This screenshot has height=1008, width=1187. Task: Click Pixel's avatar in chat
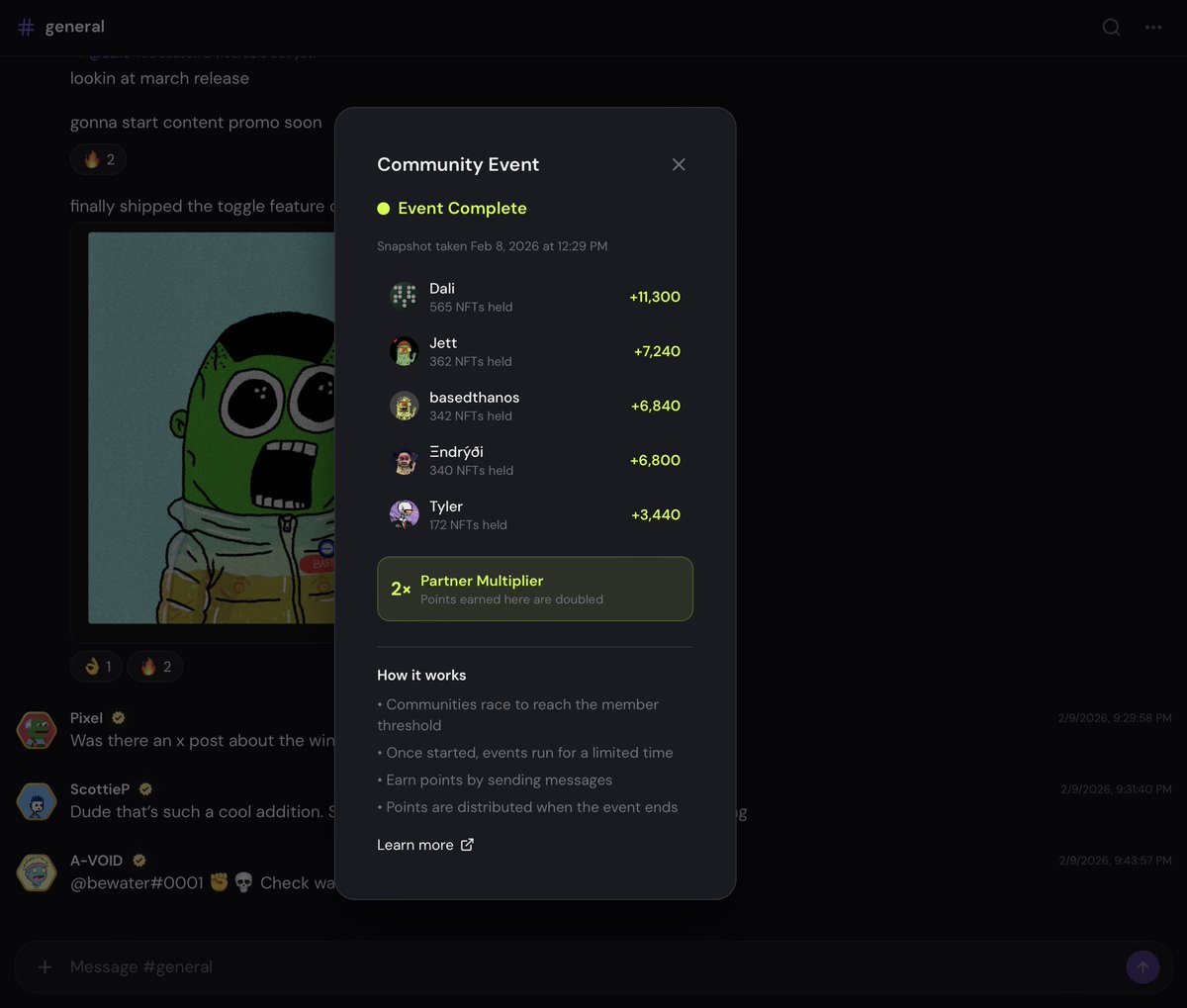(37, 730)
